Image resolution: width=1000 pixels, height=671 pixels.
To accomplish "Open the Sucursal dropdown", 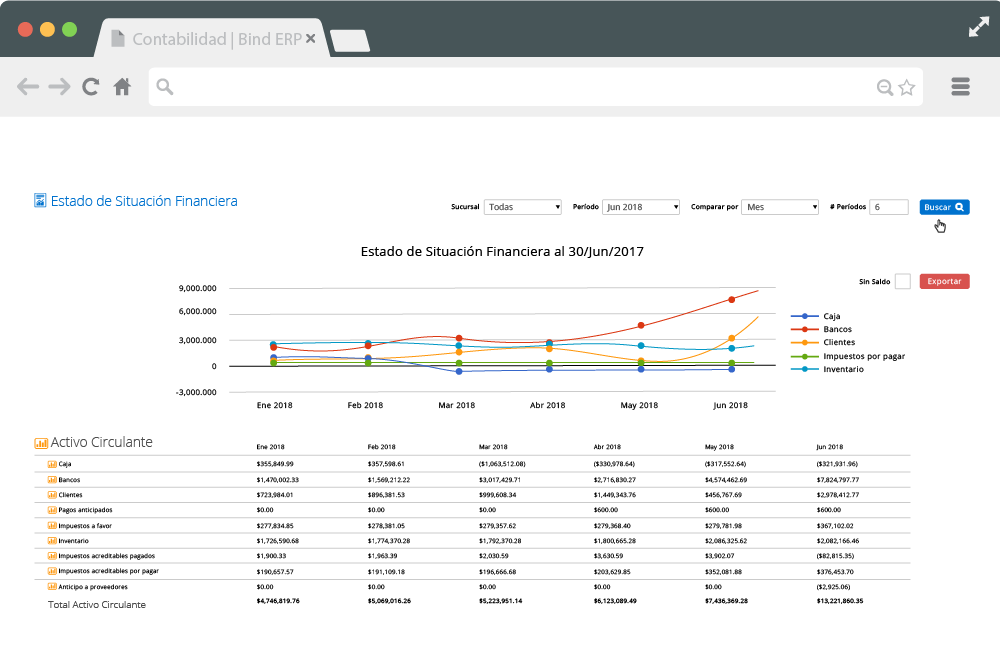I will pyautogui.click(x=522, y=207).
